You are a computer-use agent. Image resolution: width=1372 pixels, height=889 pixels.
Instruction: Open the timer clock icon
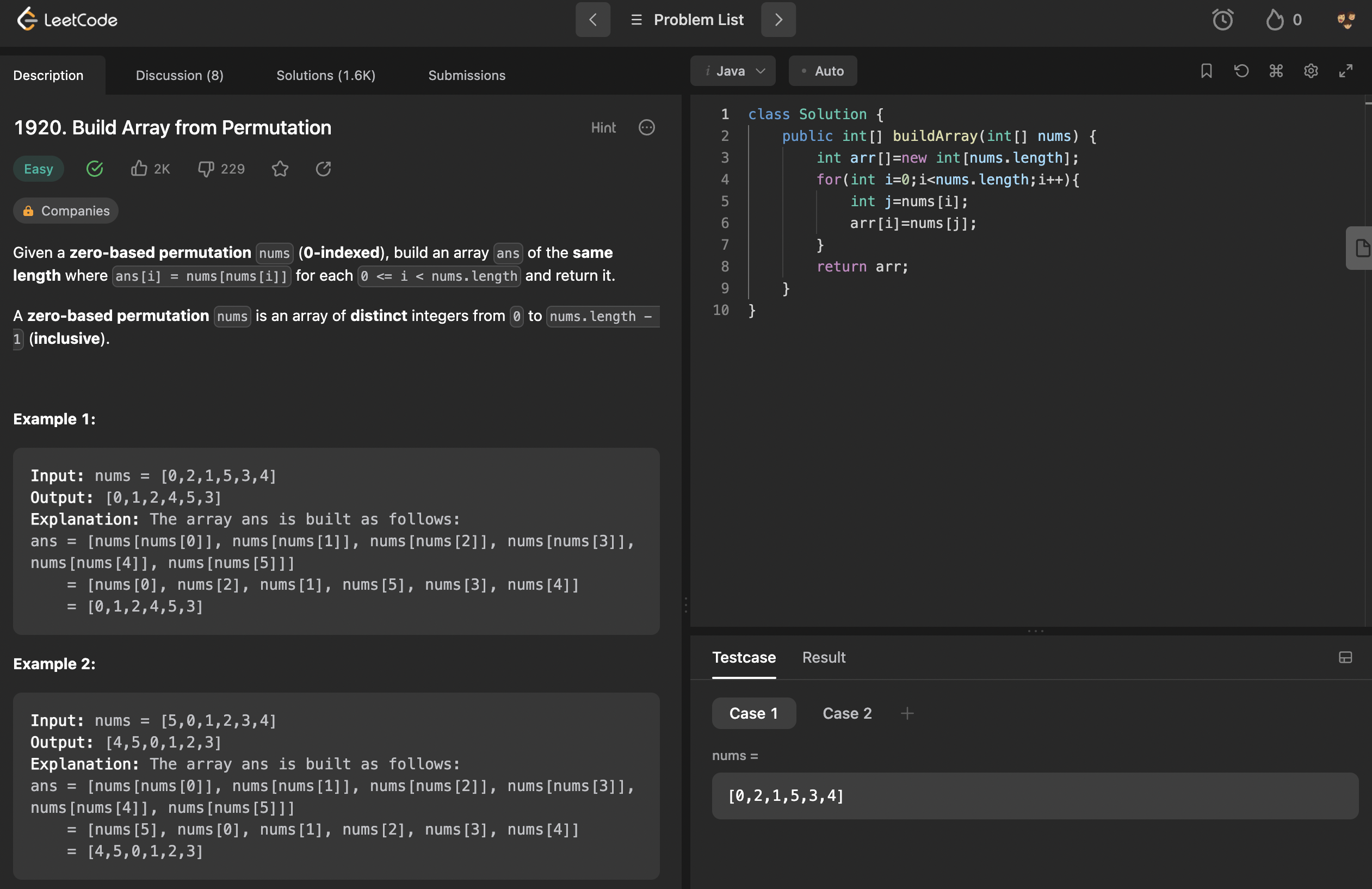[1222, 20]
